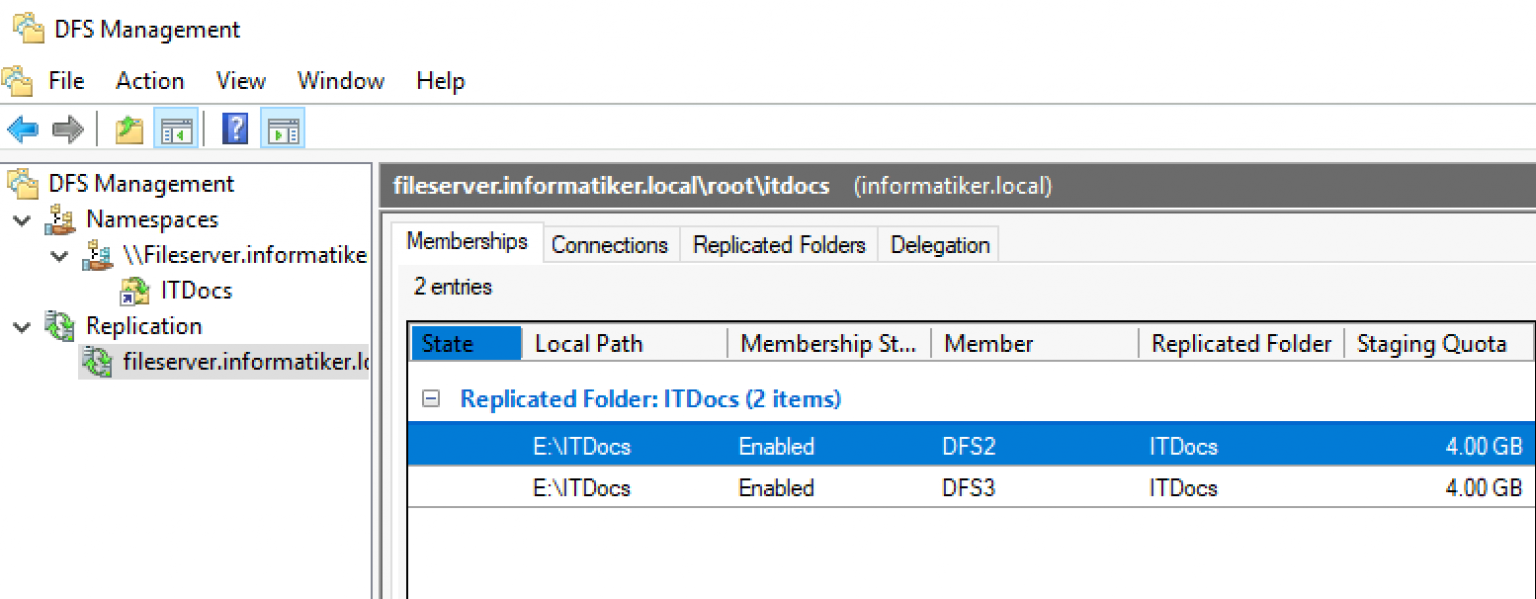Image resolution: width=1536 pixels, height=599 pixels.
Task: Sort by the Staging Quota column header
Action: coord(1433,343)
